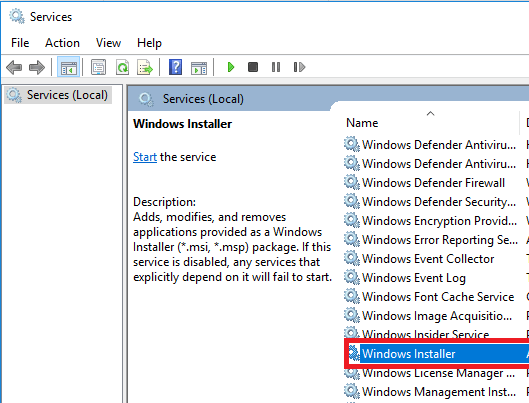Open the View menu
529x403 pixels.
(108, 43)
